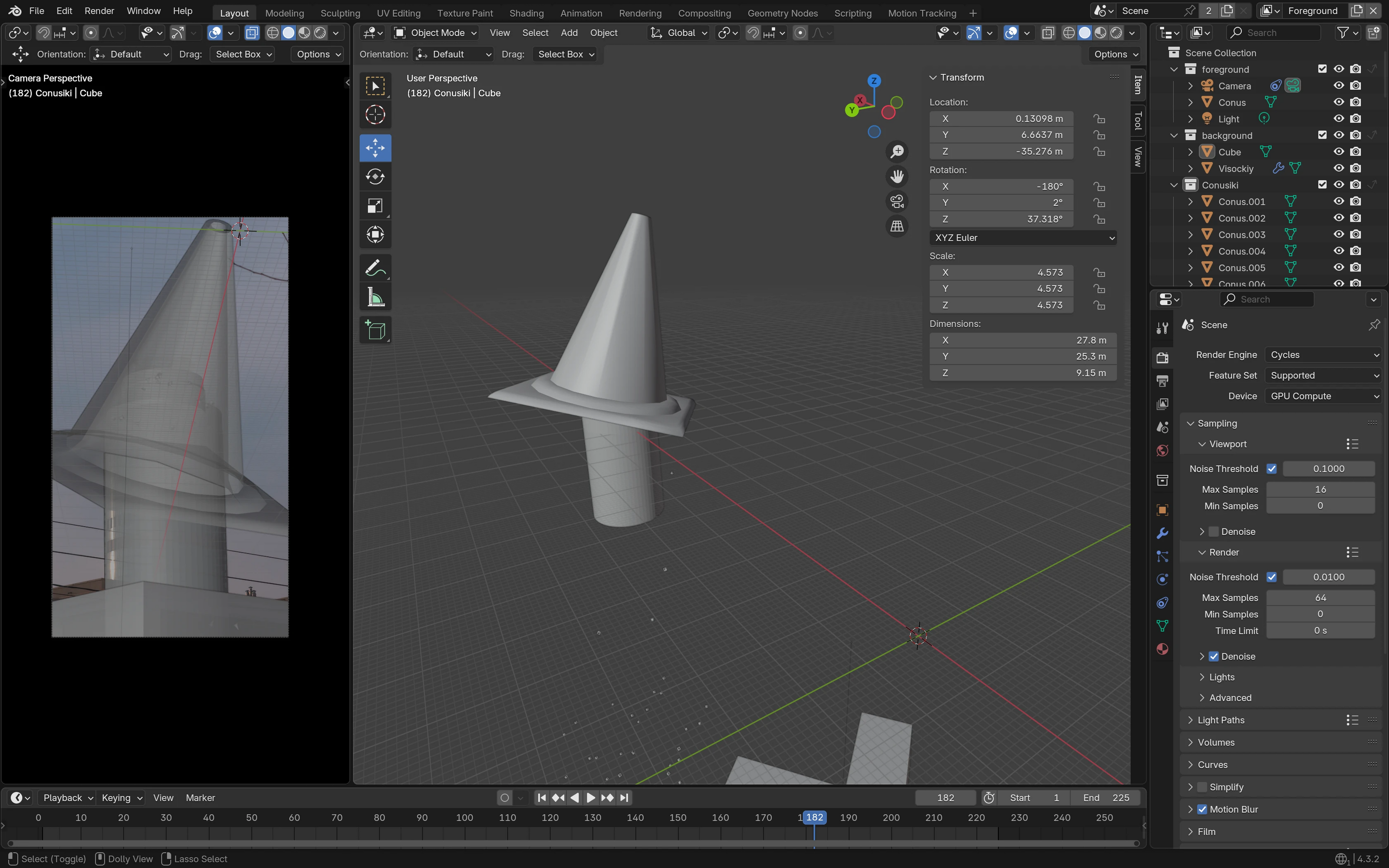The image size is (1389, 868).
Task: Switch to orthographic view with the grid icon
Action: click(896, 226)
